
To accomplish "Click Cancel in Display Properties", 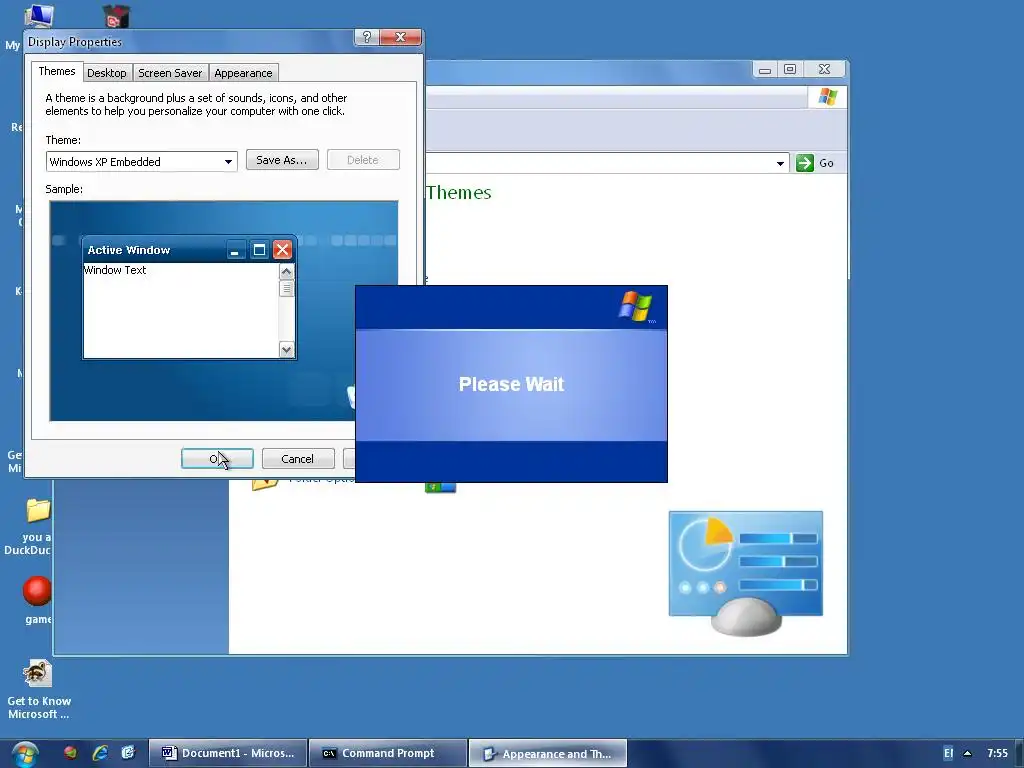I will click(x=298, y=459).
